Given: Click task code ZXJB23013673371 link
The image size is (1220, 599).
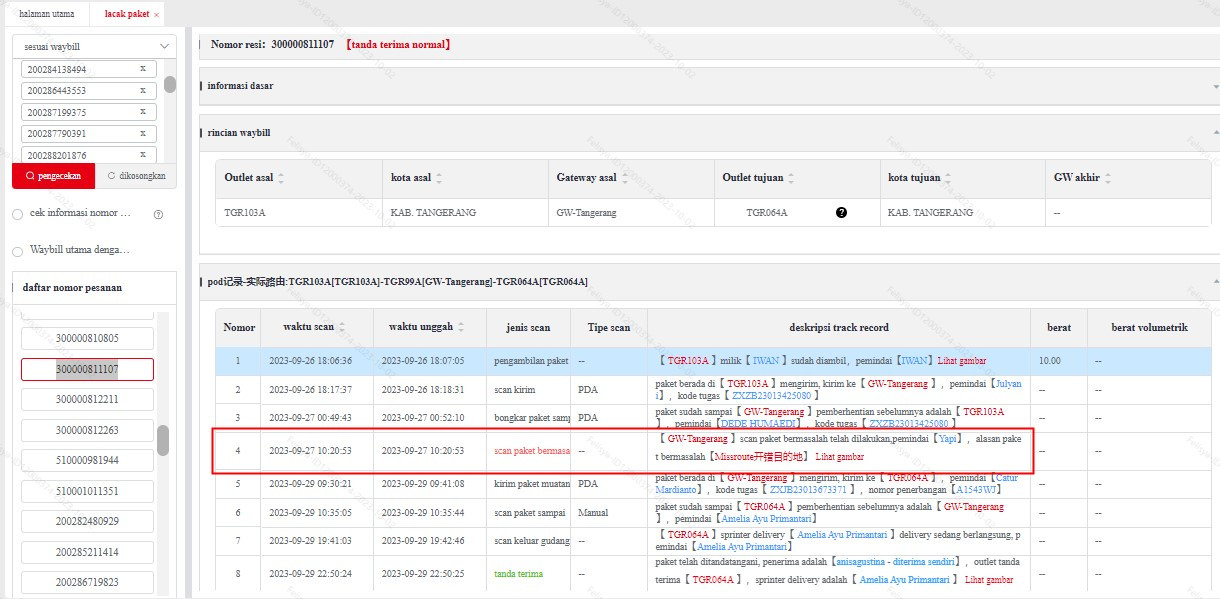Looking at the screenshot, I should click(x=808, y=490).
